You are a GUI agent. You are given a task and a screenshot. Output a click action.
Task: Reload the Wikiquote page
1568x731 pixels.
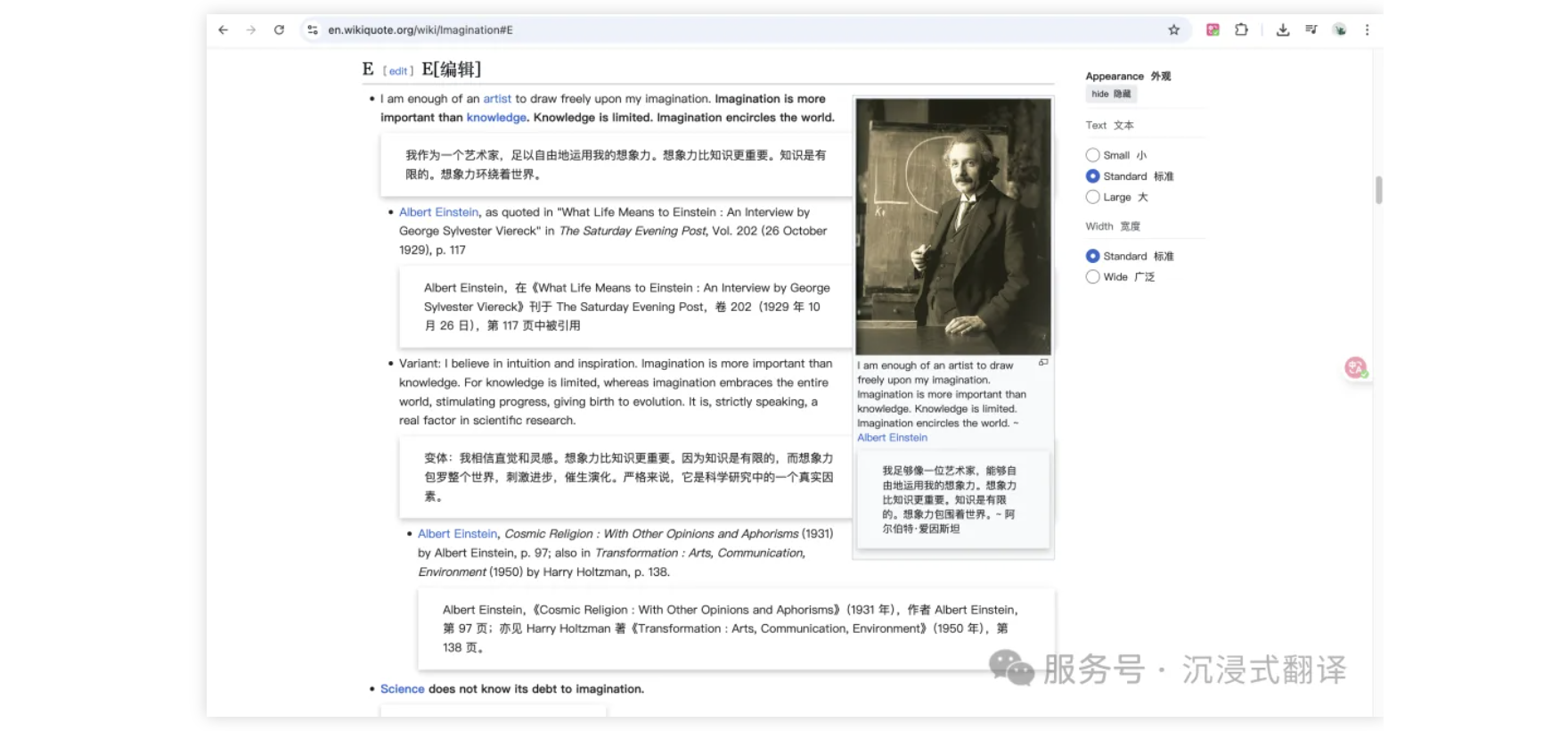point(279,29)
